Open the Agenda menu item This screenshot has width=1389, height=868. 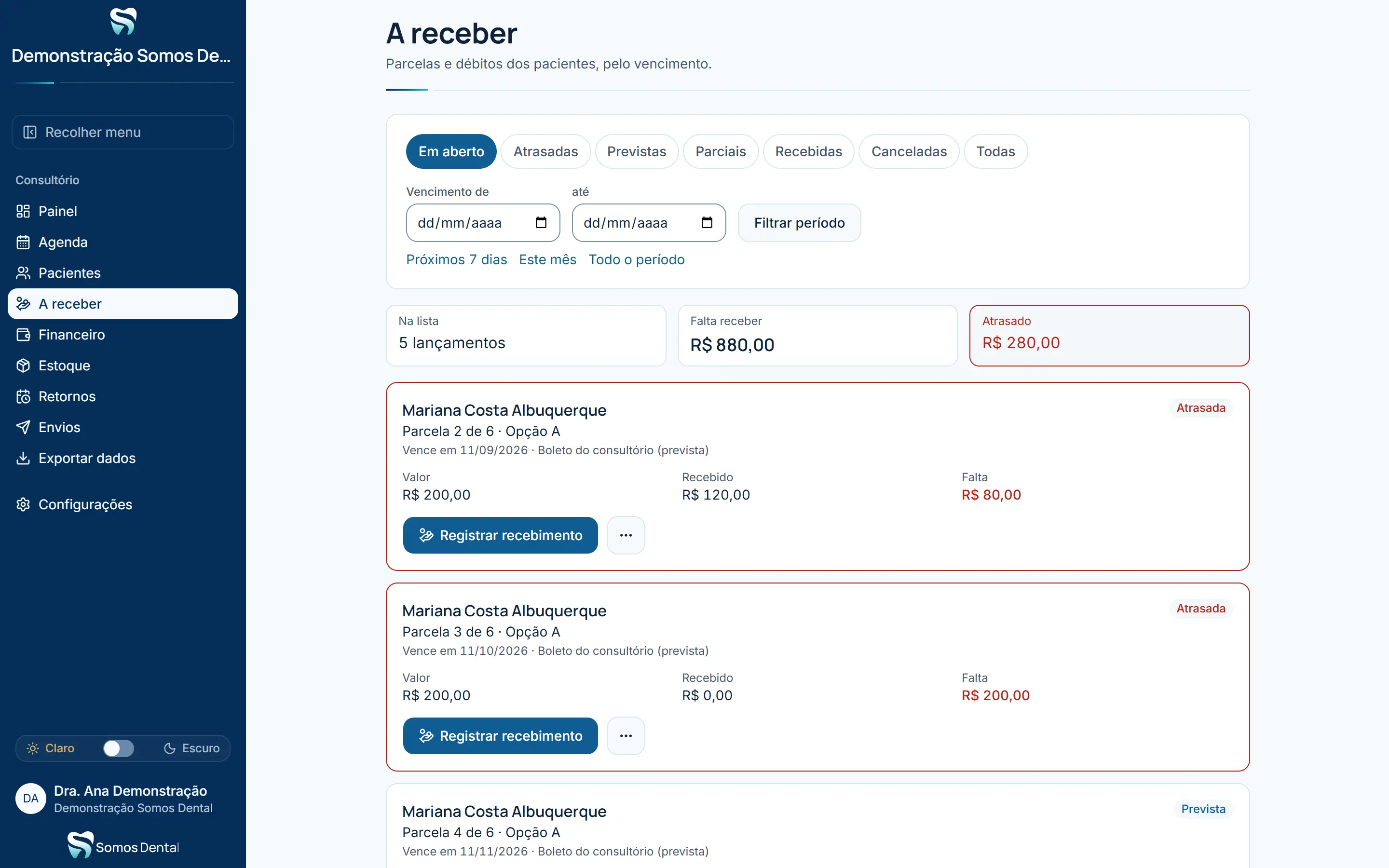click(123, 242)
